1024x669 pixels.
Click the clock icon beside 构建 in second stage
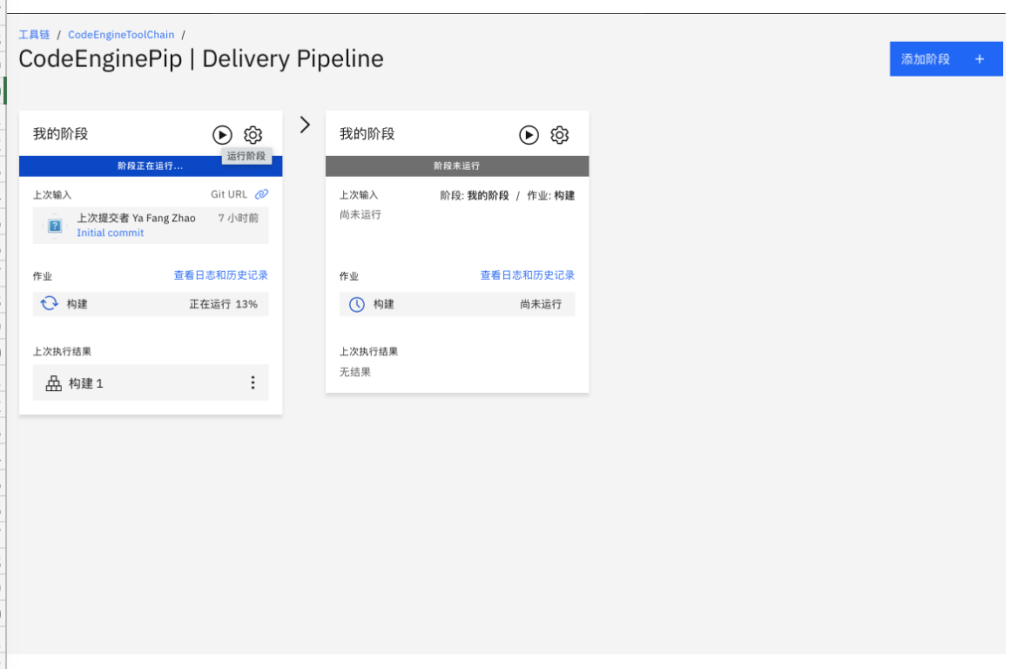[x=357, y=304]
